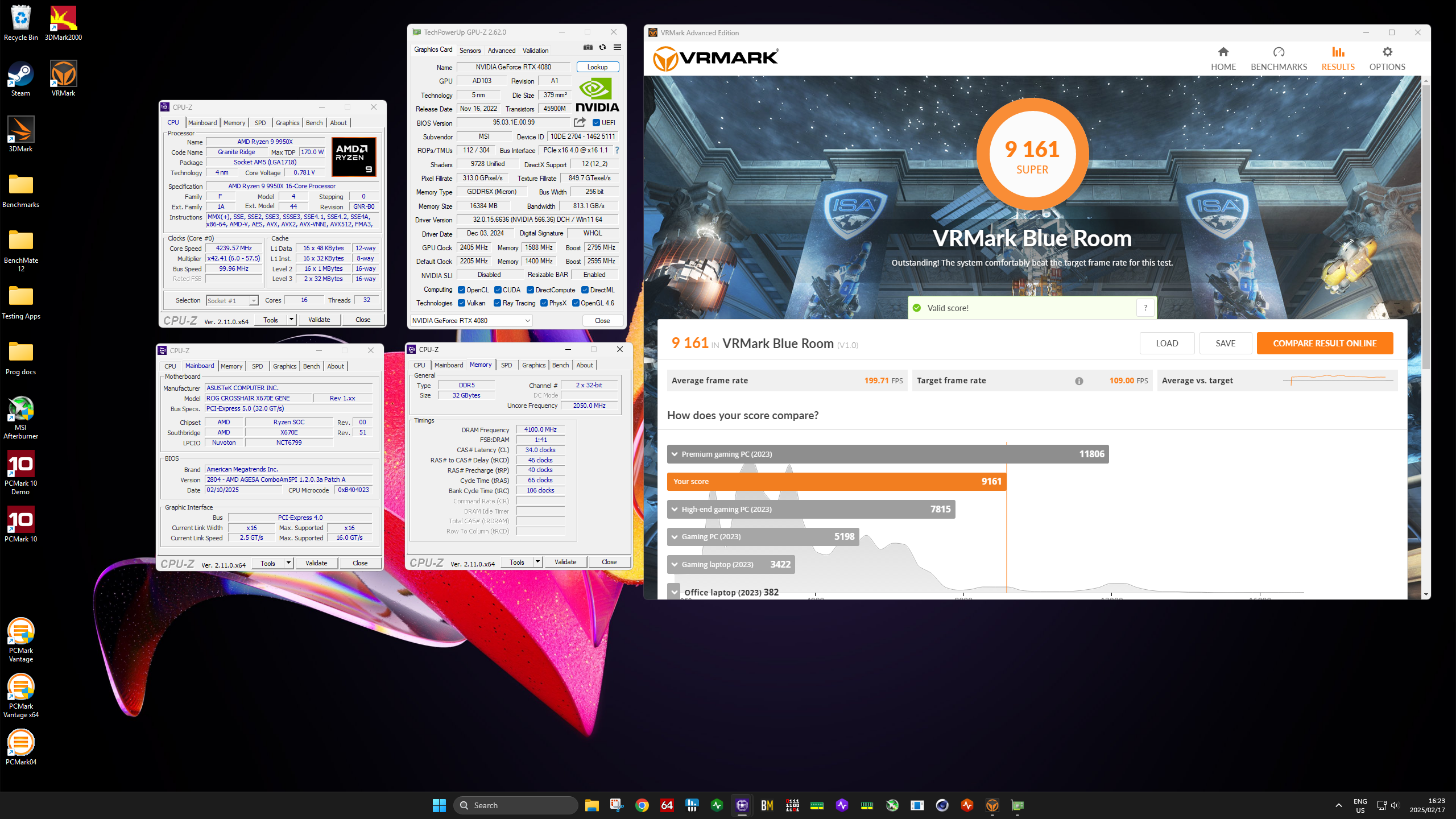Select the 3DMark desktop shortcut
Image resolution: width=1456 pixels, height=819 pixels.
click(x=21, y=135)
